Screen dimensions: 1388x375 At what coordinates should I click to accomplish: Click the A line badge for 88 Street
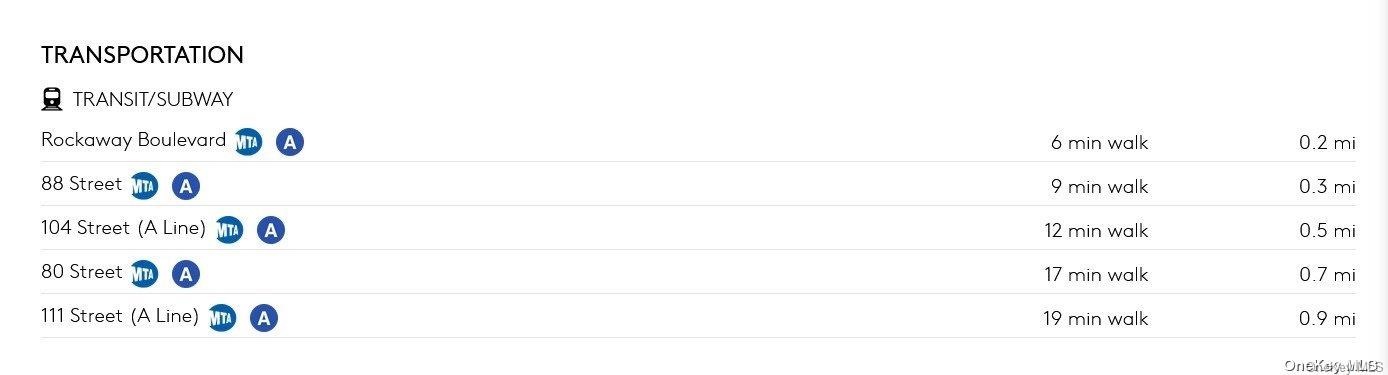[186, 186]
